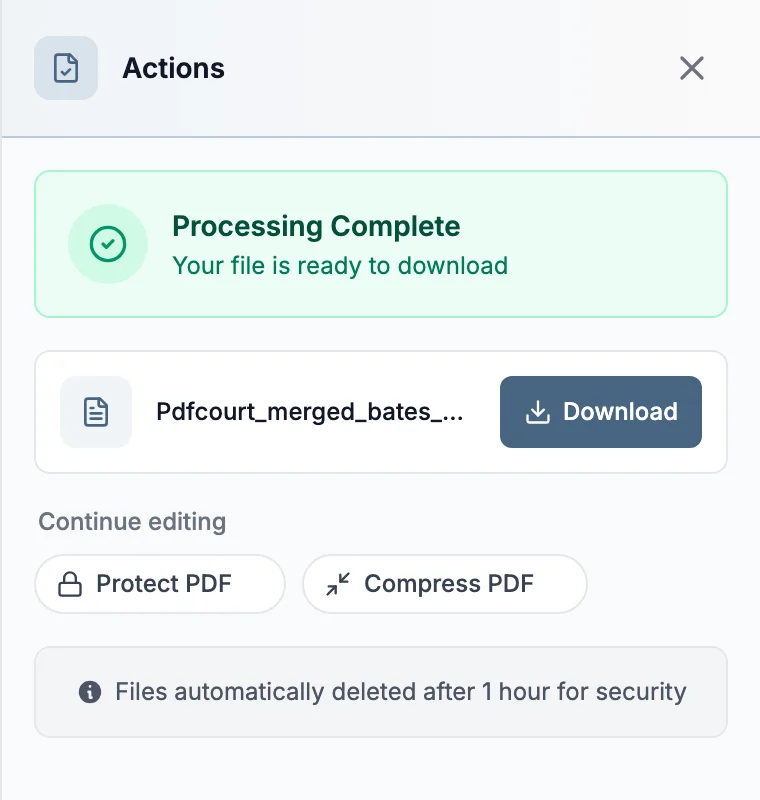Click the Actions document-check icon
The height and width of the screenshot is (800, 760).
[66, 68]
